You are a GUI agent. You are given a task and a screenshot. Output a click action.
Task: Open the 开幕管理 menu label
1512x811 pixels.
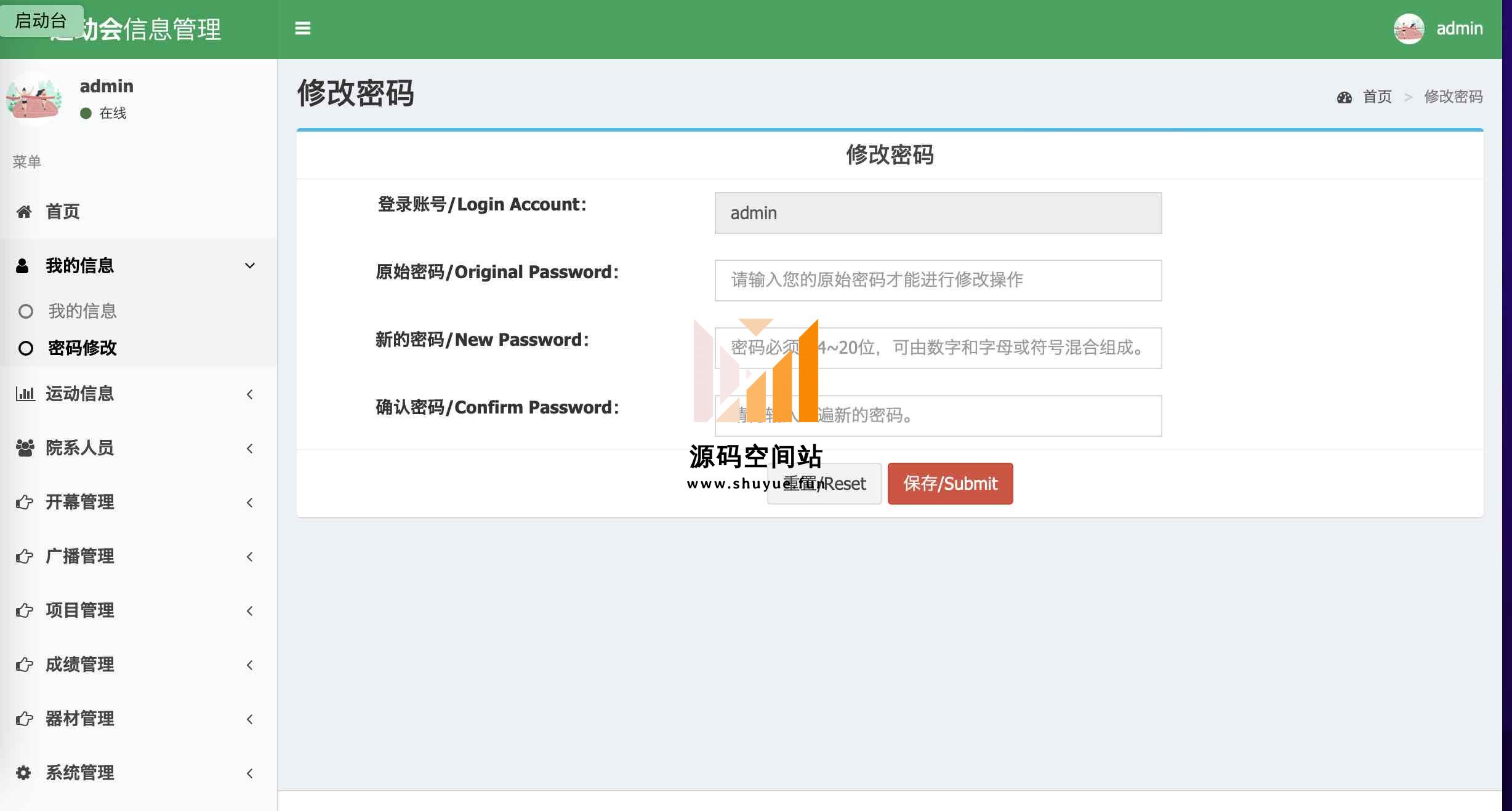pyautogui.click(x=80, y=502)
